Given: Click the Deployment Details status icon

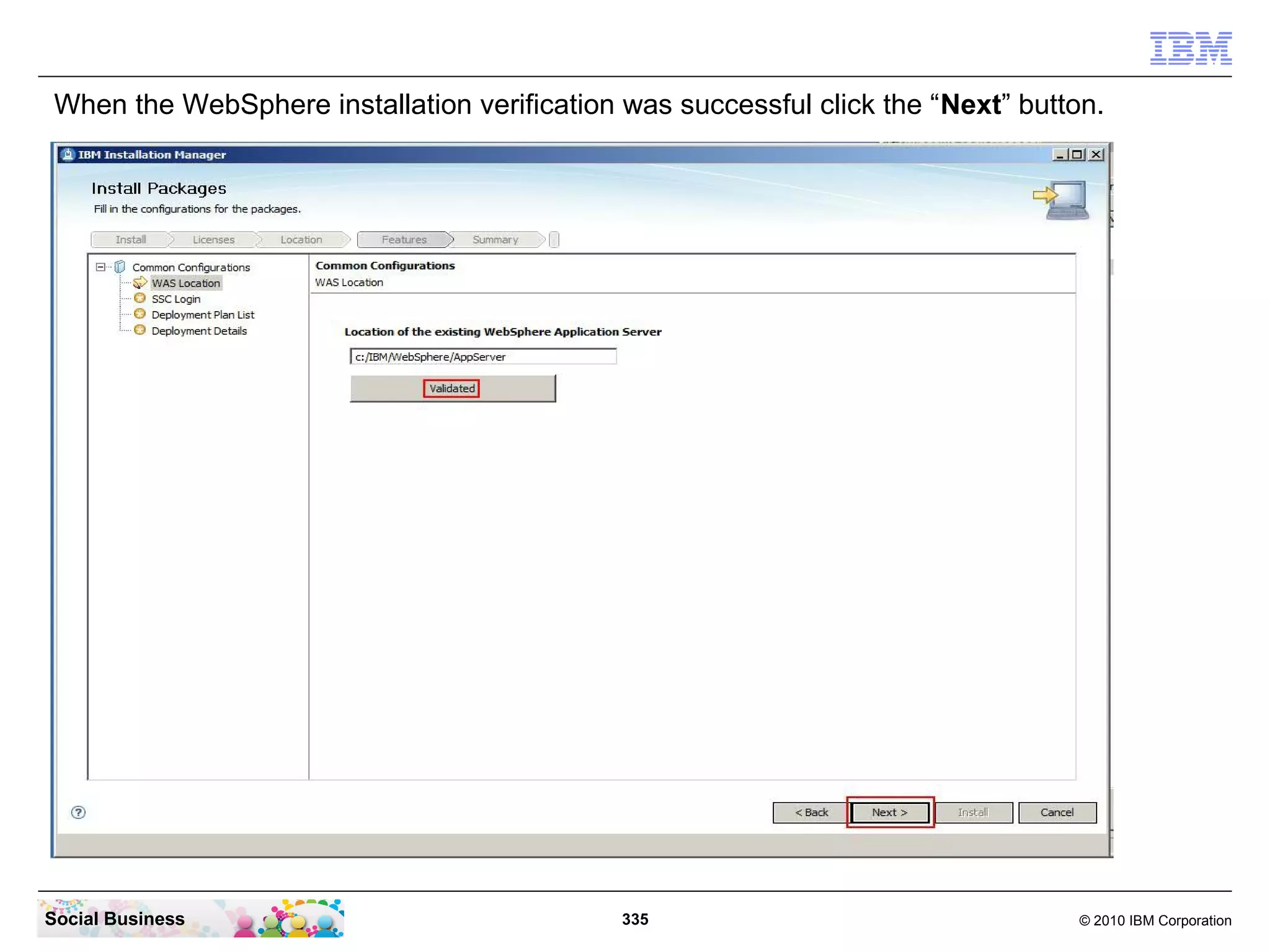Looking at the screenshot, I should (x=140, y=330).
